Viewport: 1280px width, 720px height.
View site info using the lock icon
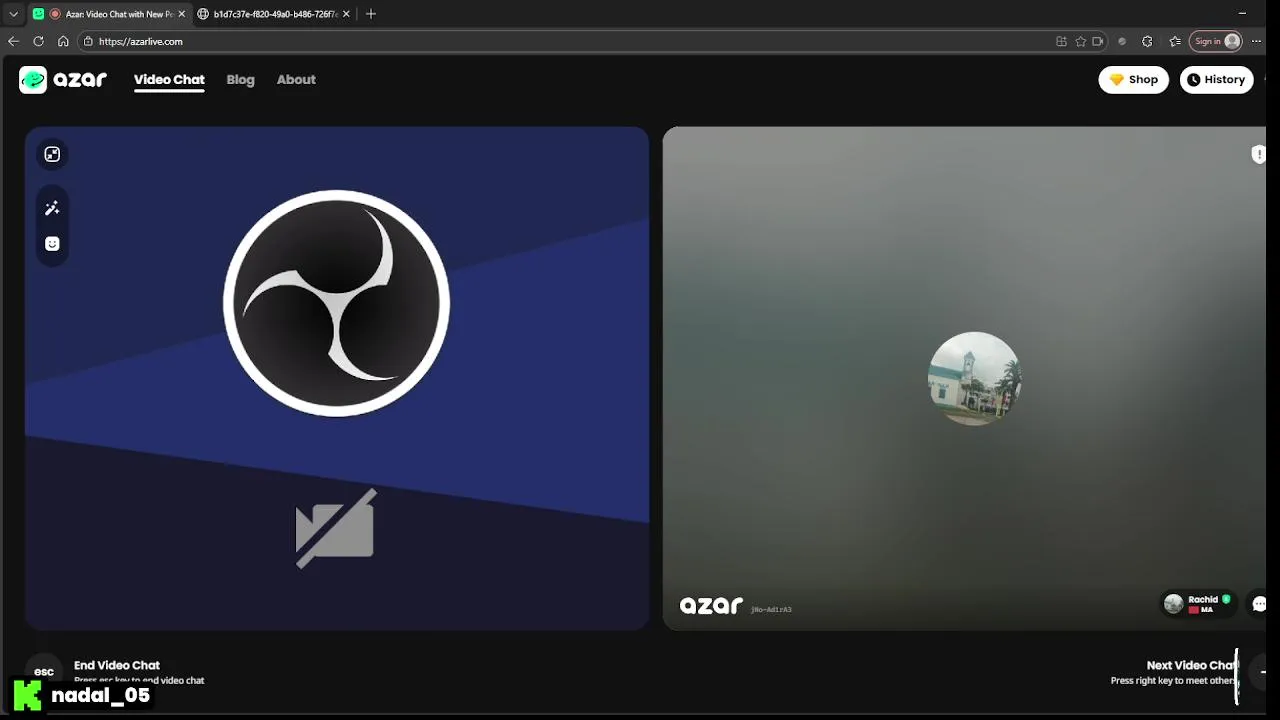tap(88, 41)
